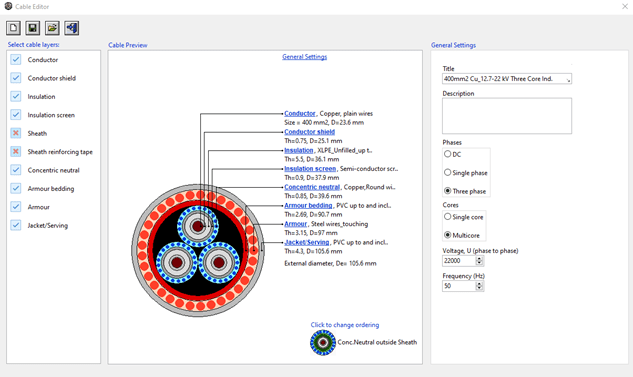Toggle the Insulation screen checkbox

(16, 115)
